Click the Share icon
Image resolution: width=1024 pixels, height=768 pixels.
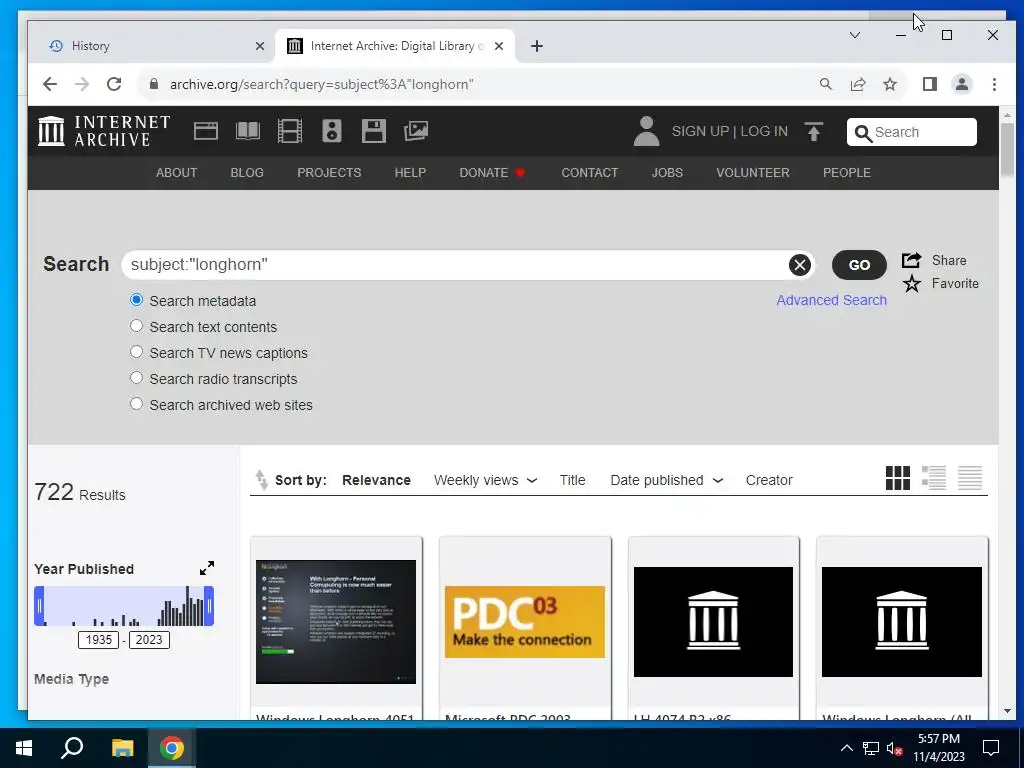pyautogui.click(x=912, y=260)
